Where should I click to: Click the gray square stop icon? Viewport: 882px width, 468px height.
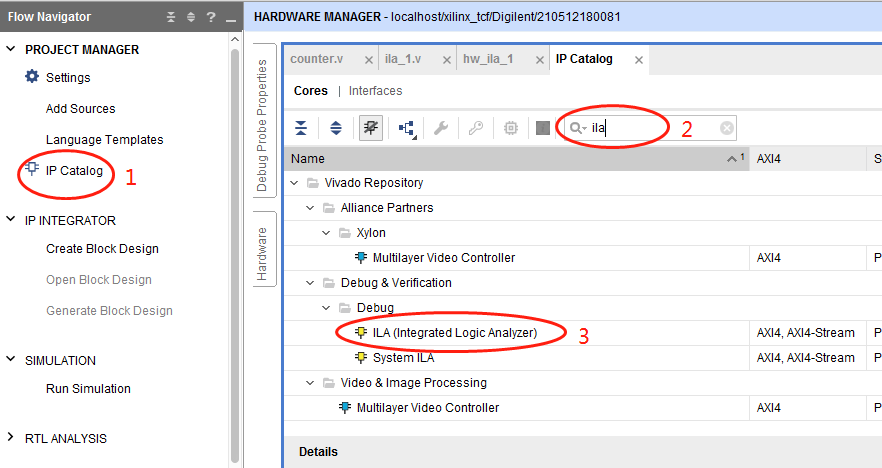(x=543, y=128)
